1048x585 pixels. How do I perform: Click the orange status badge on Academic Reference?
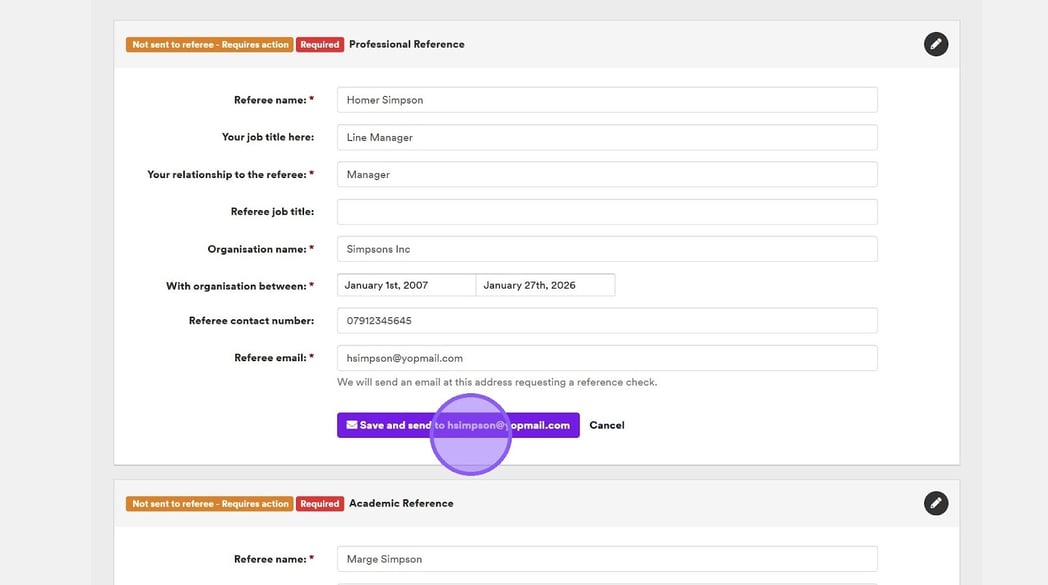pos(209,504)
